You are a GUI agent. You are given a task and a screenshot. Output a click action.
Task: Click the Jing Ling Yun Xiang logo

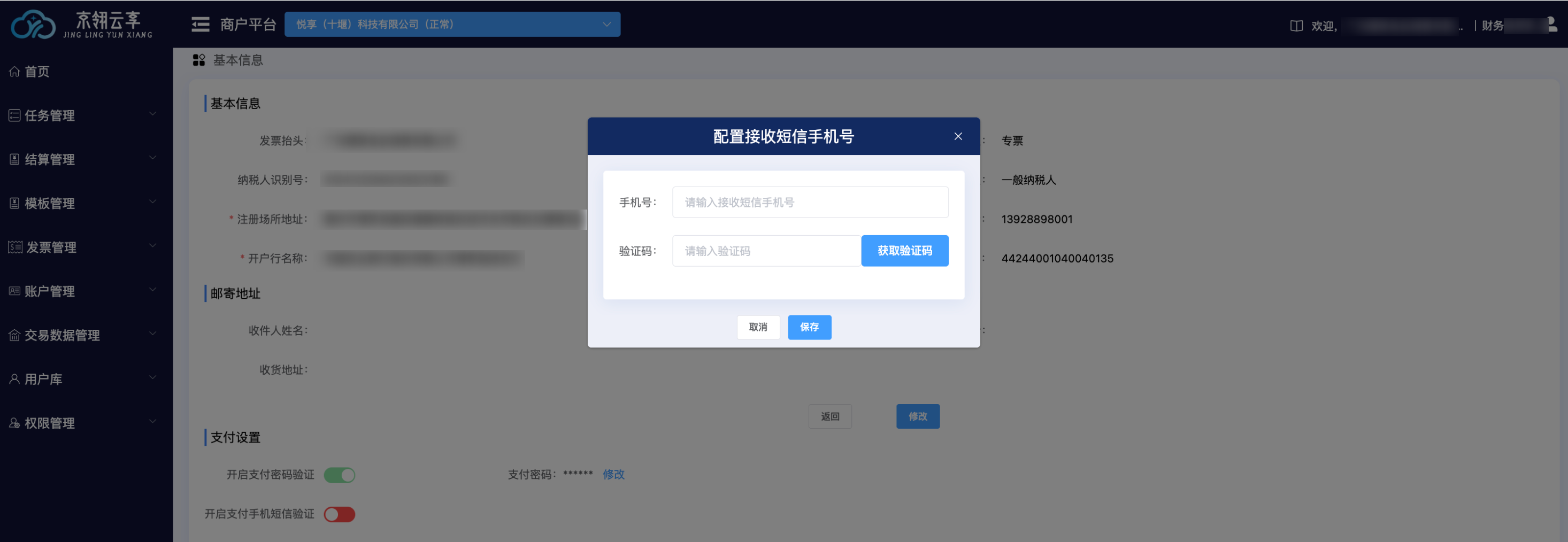click(x=82, y=25)
